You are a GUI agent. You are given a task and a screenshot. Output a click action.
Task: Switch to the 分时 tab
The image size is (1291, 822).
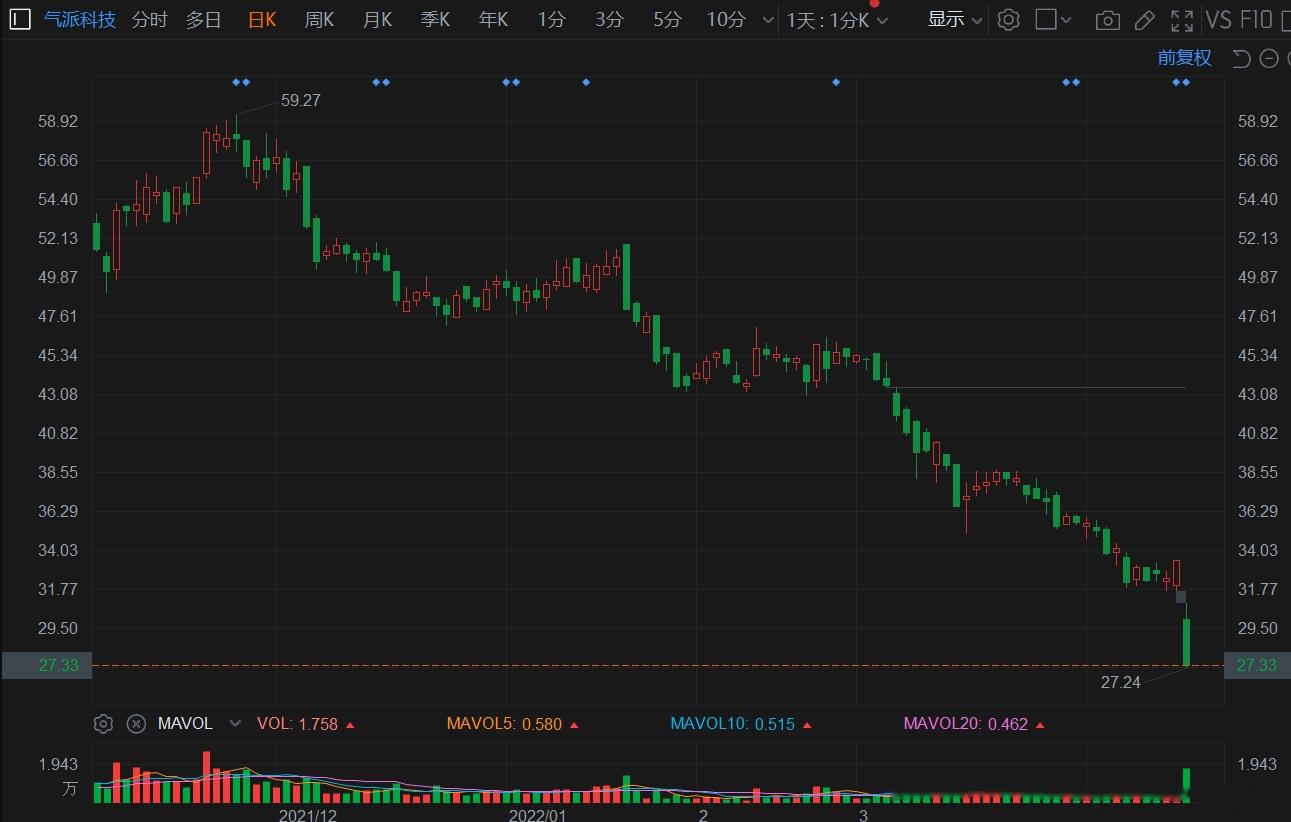click(149, 19)
